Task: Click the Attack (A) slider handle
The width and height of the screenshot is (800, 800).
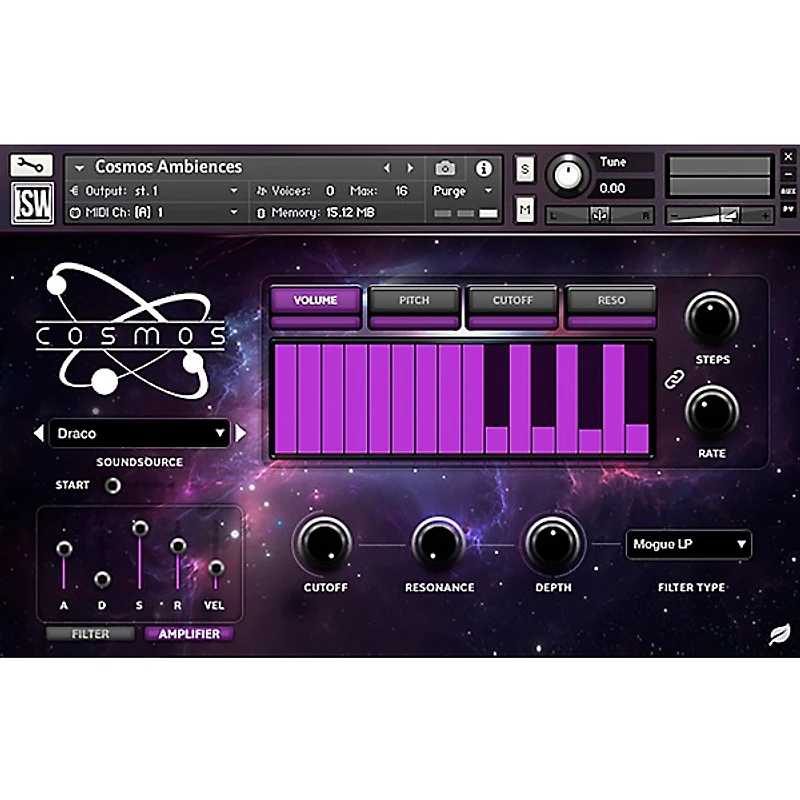Action: (x=64, y=549)
